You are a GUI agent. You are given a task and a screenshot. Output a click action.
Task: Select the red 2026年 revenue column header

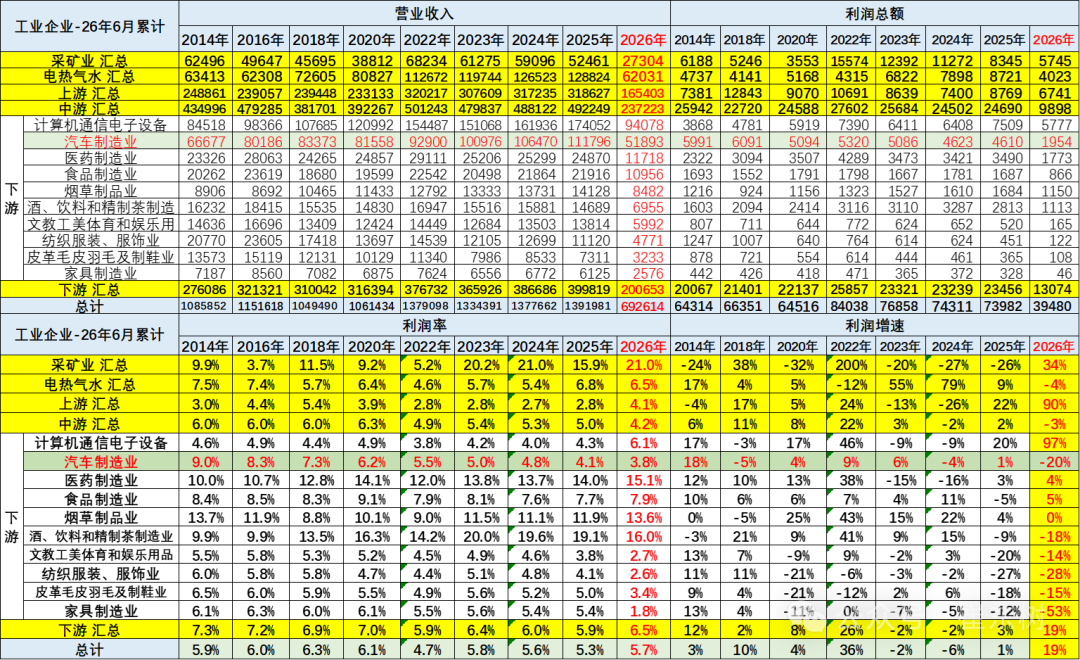[643, 40]
